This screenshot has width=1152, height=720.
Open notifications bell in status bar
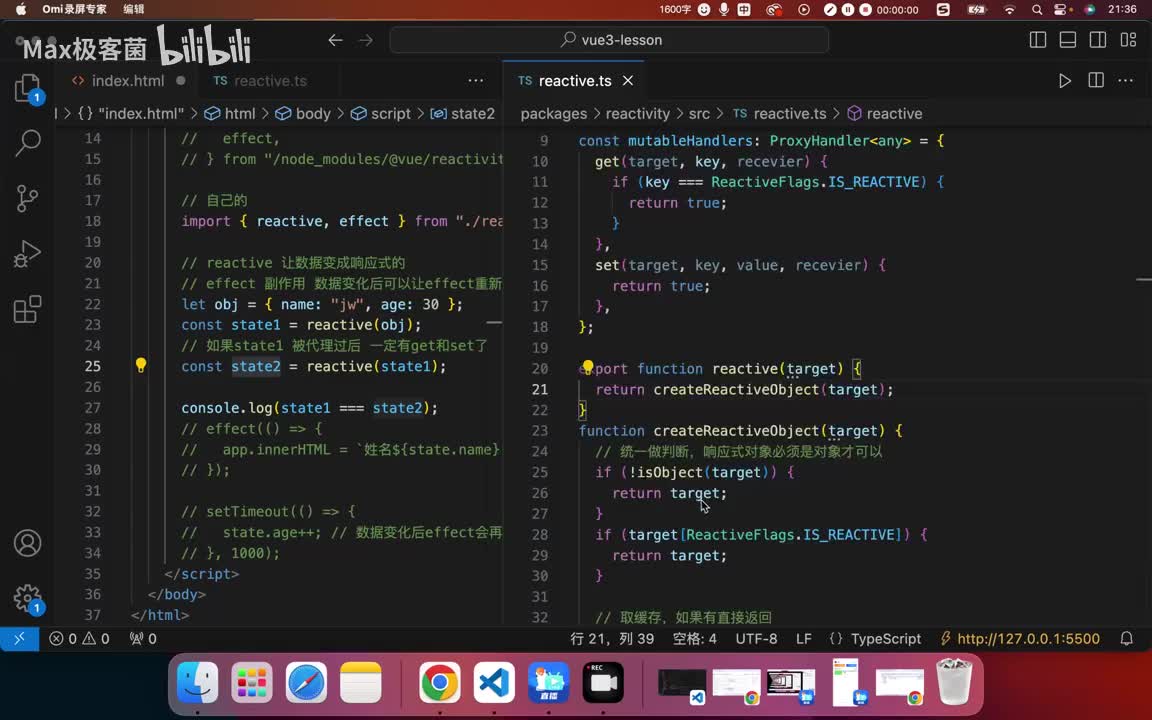pos(1126,638)
